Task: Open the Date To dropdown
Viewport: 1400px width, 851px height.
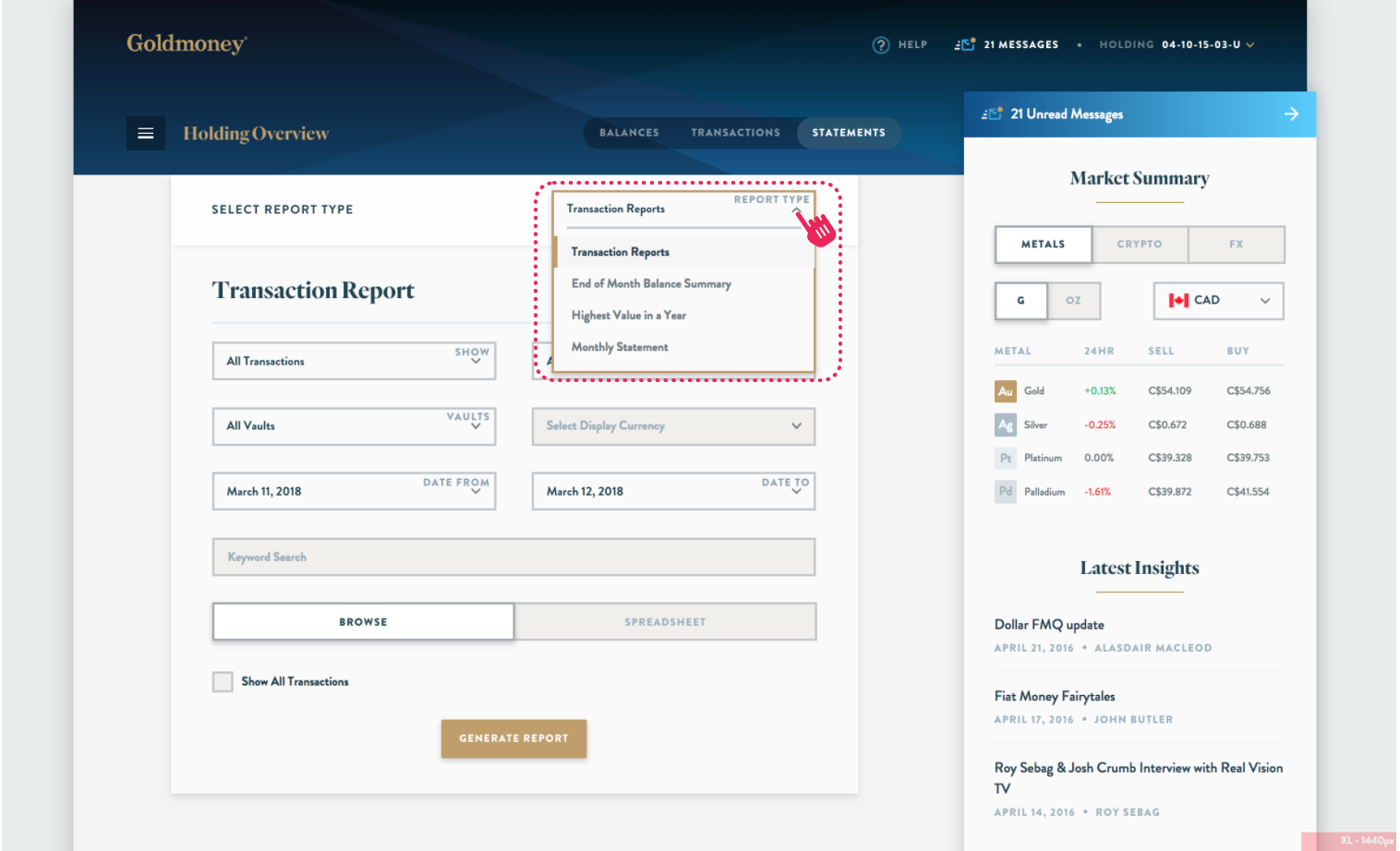Action: pyautogui.click(x=673, y=491)
